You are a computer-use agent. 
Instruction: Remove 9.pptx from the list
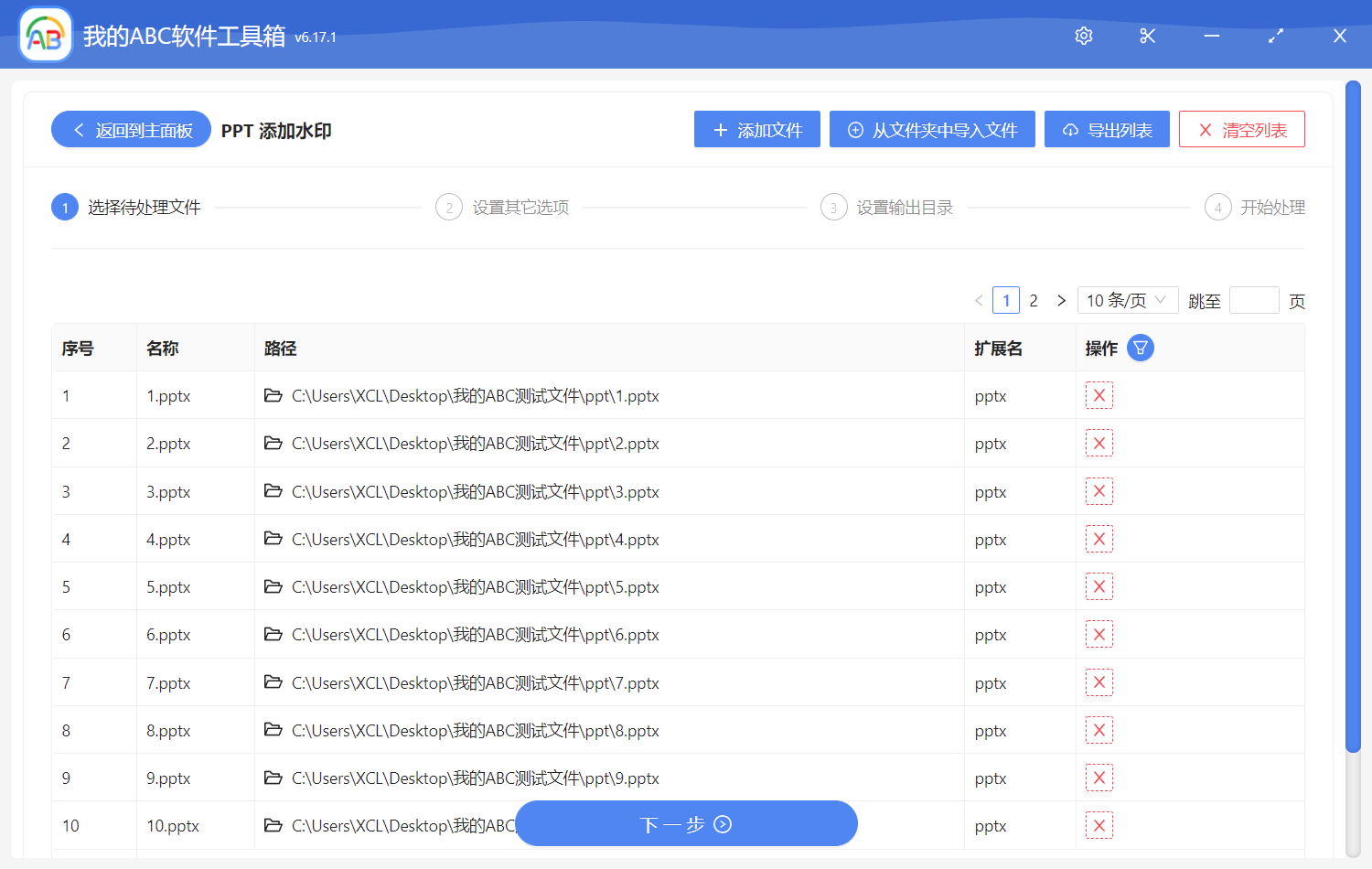(1099, 778)
